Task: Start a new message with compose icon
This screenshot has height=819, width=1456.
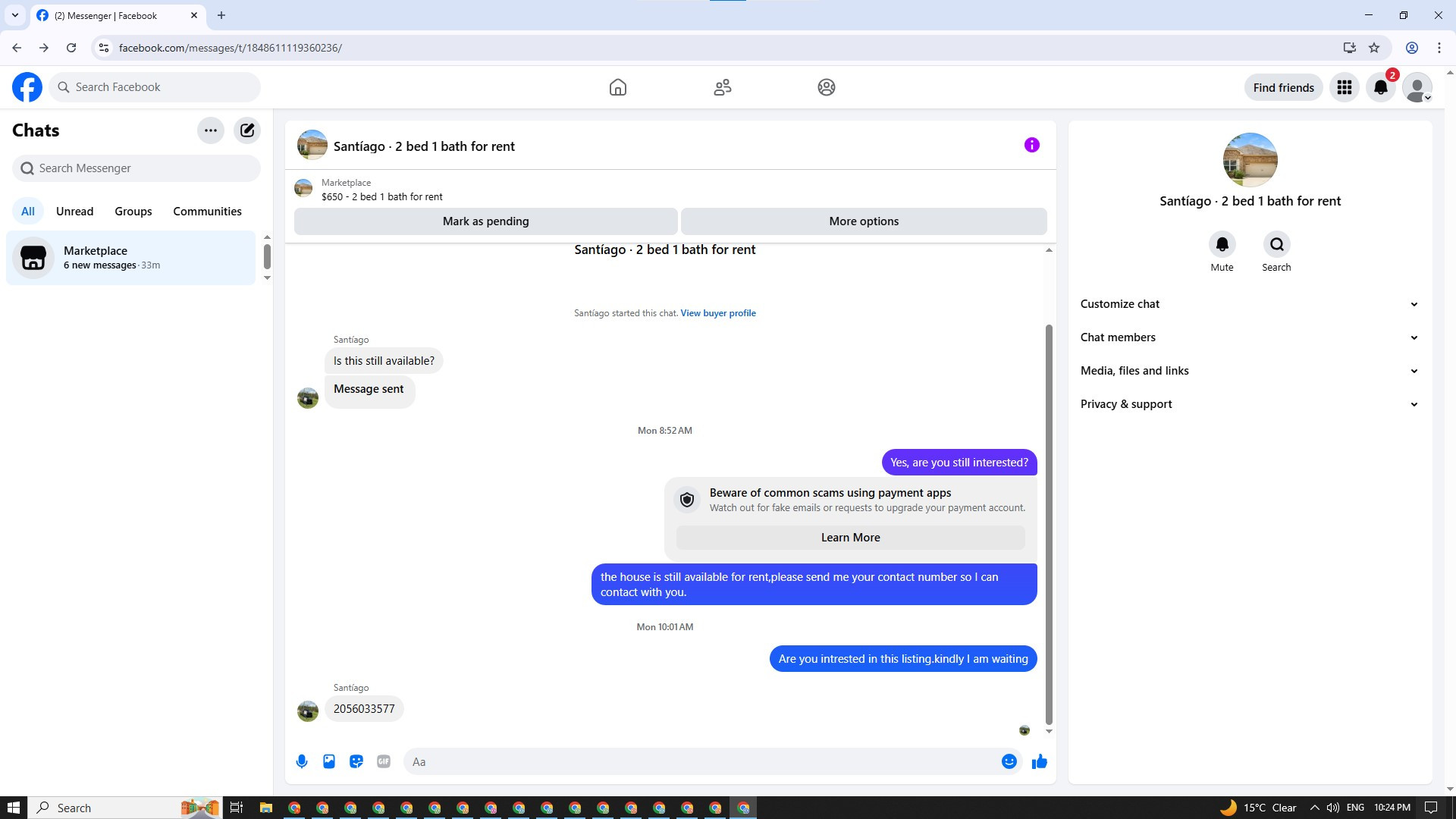Action: [247, 130]
